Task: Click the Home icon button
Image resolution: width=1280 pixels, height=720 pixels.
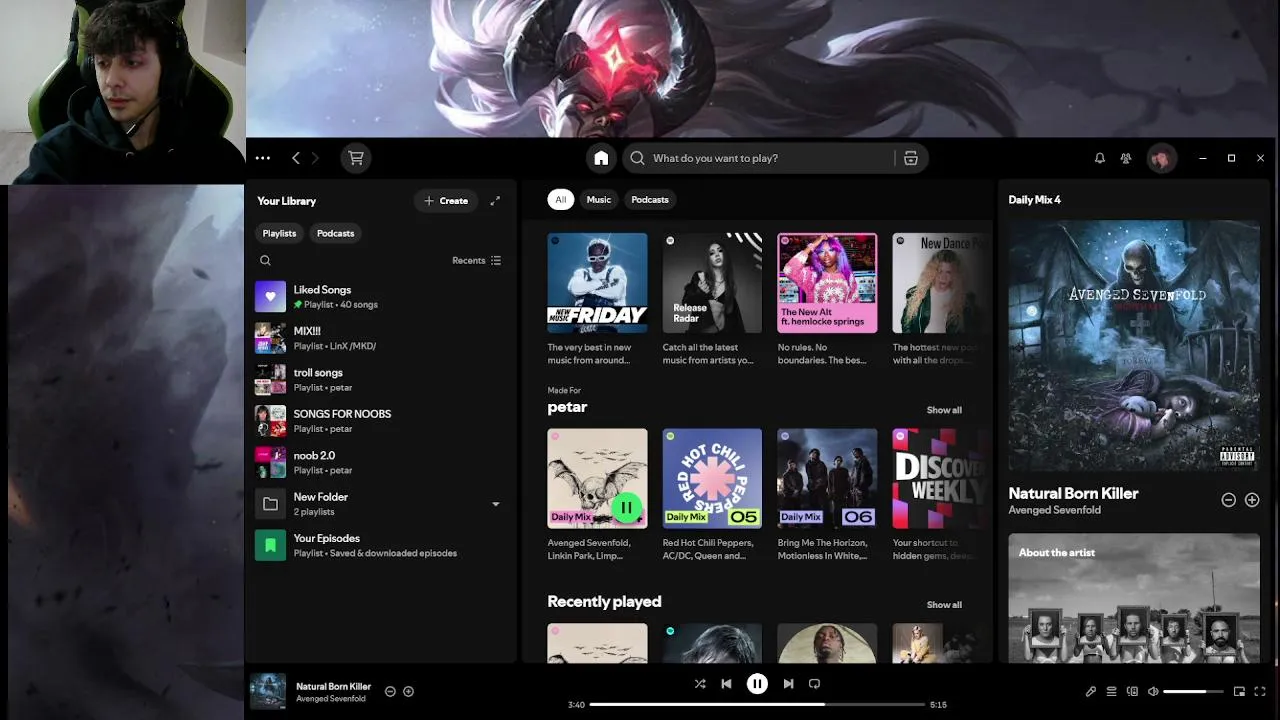Action: pos(601,158)
